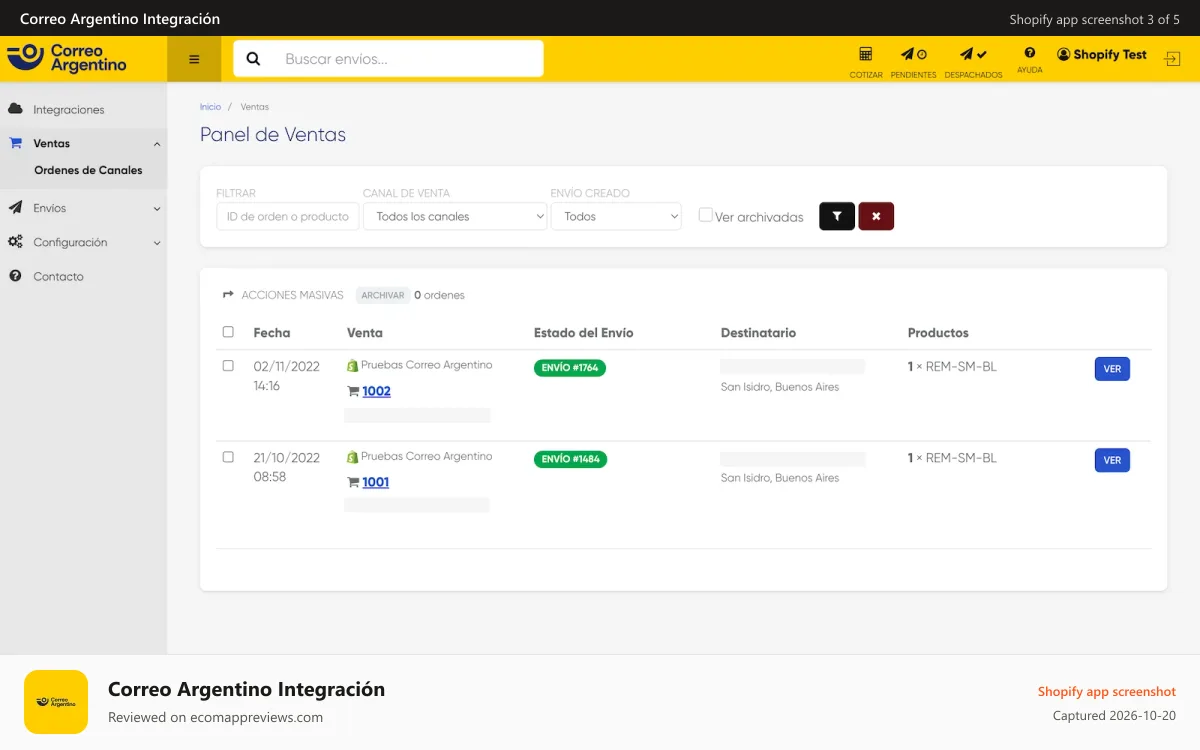Click the Contacto question icon
Image resolution: width=1200 pixels, height=750 pixels.
tap(15, 276)
